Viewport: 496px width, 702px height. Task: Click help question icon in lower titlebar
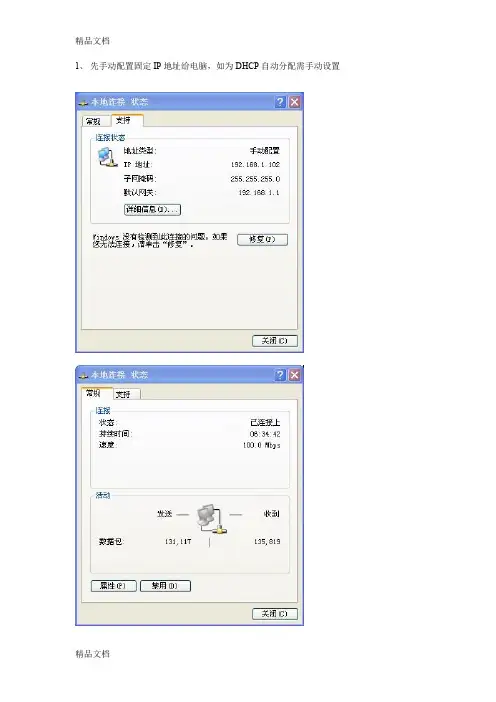(280, 375)
